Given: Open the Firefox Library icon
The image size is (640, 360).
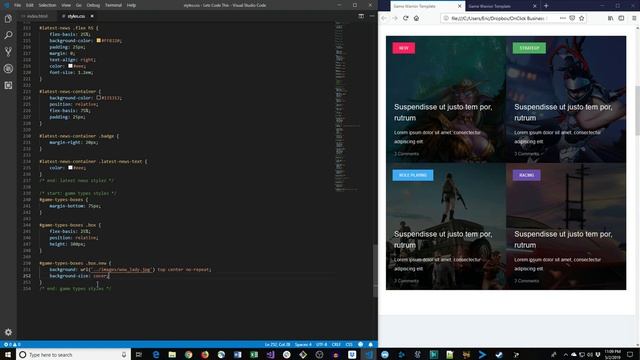Looking at the screenshot, I should tap(610, 18).
